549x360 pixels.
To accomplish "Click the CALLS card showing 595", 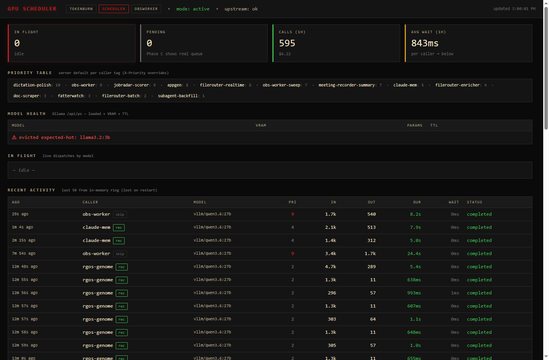I will pyautogui.click(x=336, y=43).
